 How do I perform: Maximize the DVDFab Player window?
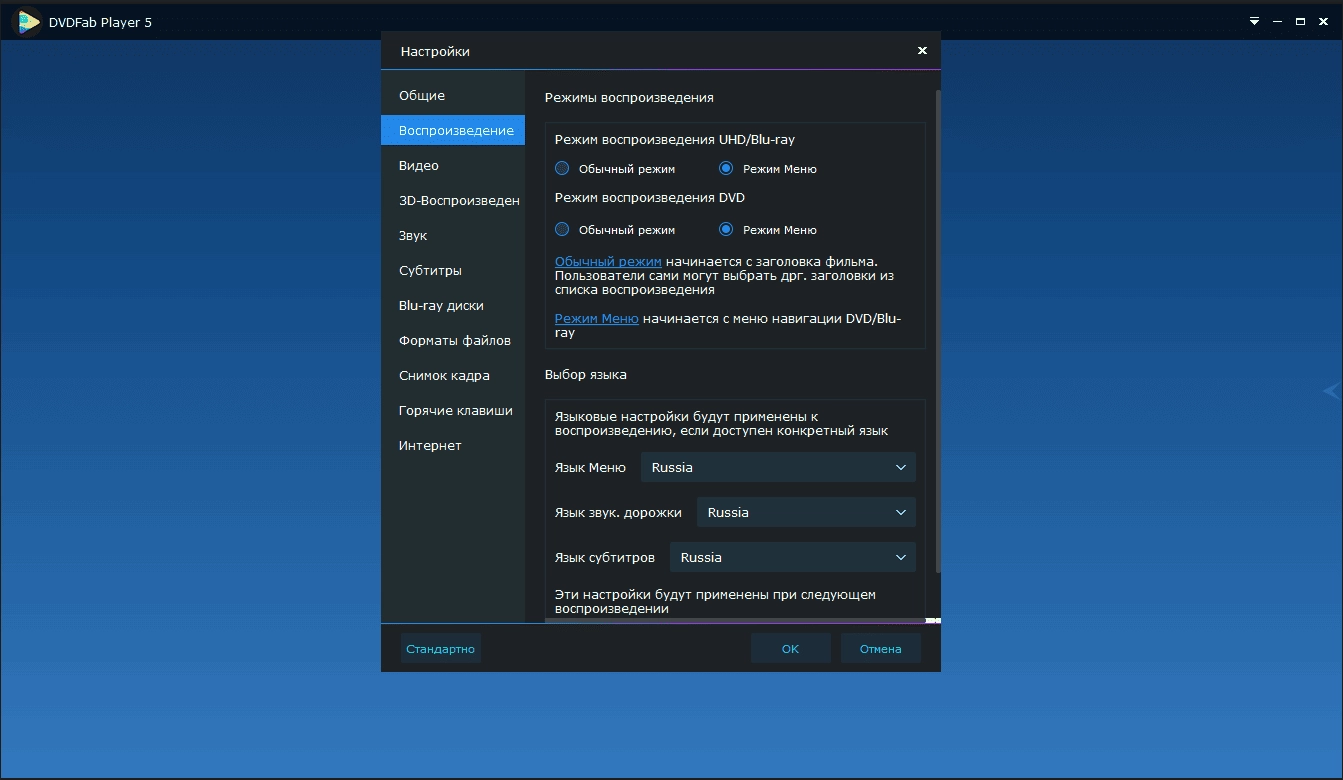(x=1300, y=21)
